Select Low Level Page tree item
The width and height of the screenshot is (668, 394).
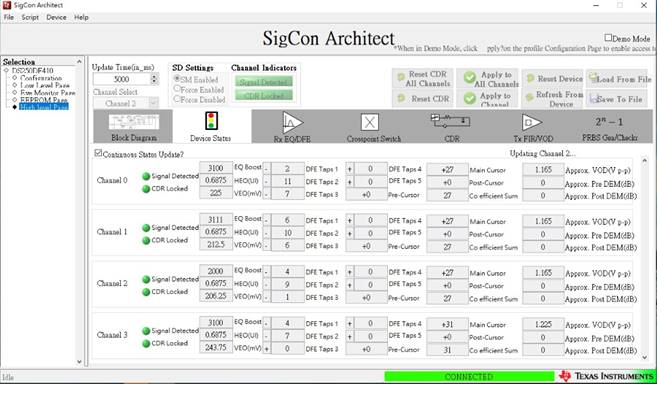(45, 85)
